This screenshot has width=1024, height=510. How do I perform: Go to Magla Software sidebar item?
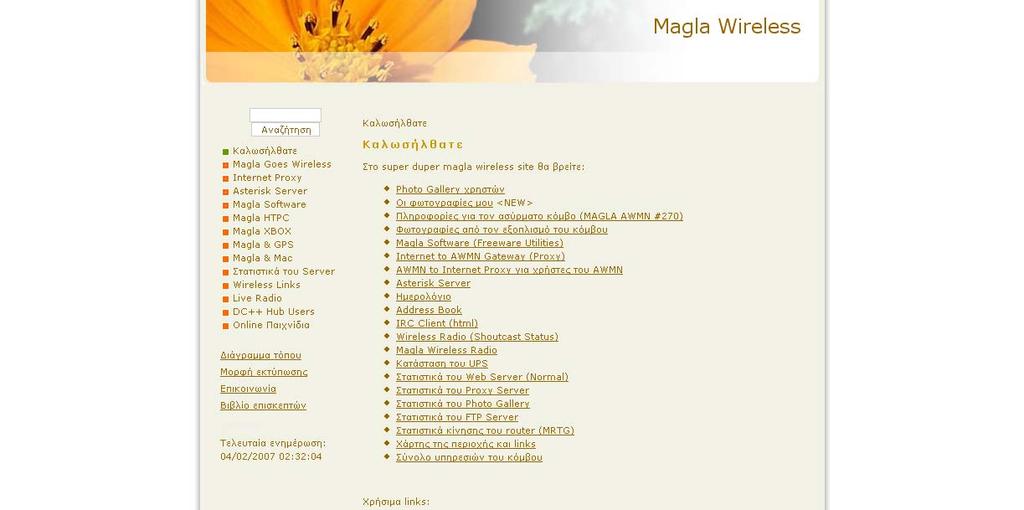269,204
